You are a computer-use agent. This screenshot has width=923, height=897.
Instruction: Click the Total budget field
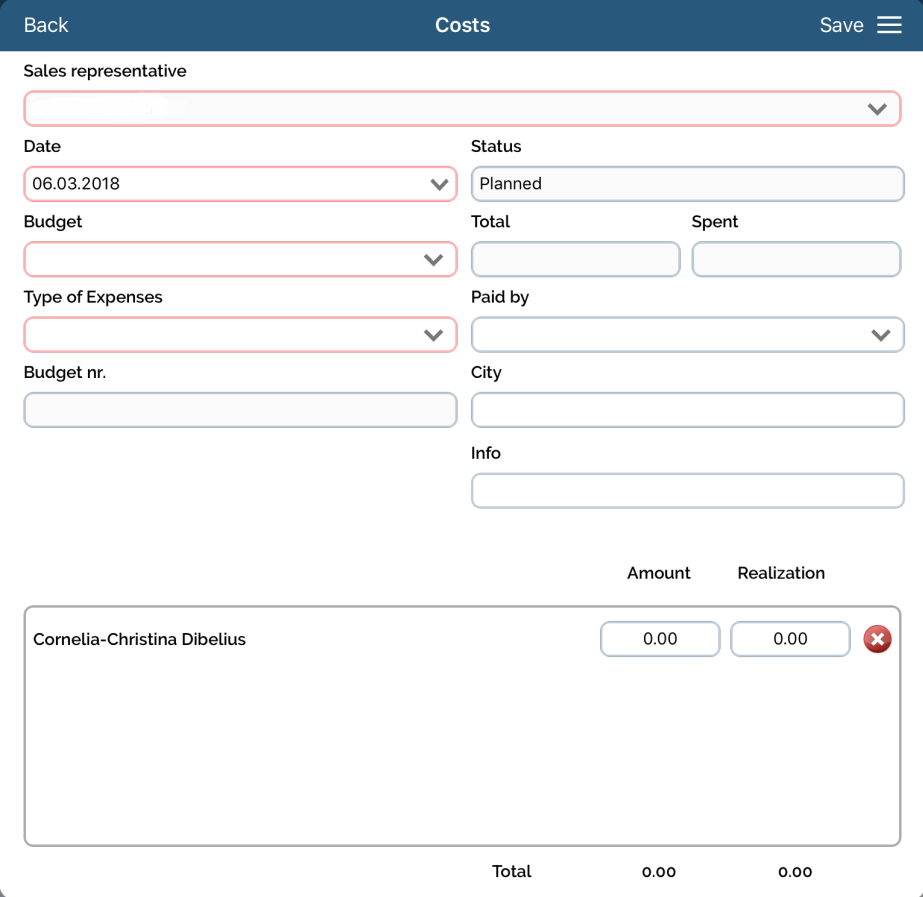pyautogui.click(x=575, y=260)
